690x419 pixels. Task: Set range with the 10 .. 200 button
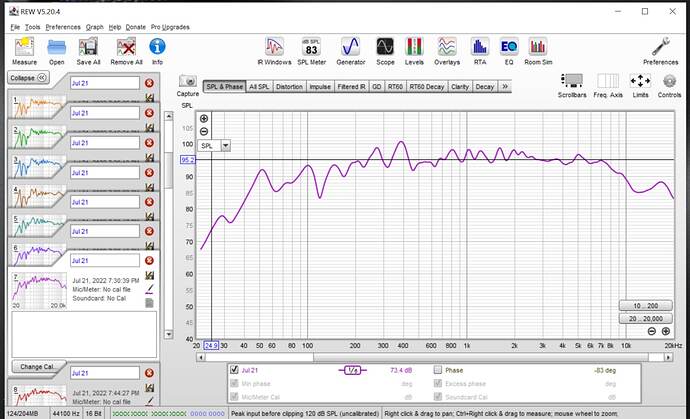[646, 305]
